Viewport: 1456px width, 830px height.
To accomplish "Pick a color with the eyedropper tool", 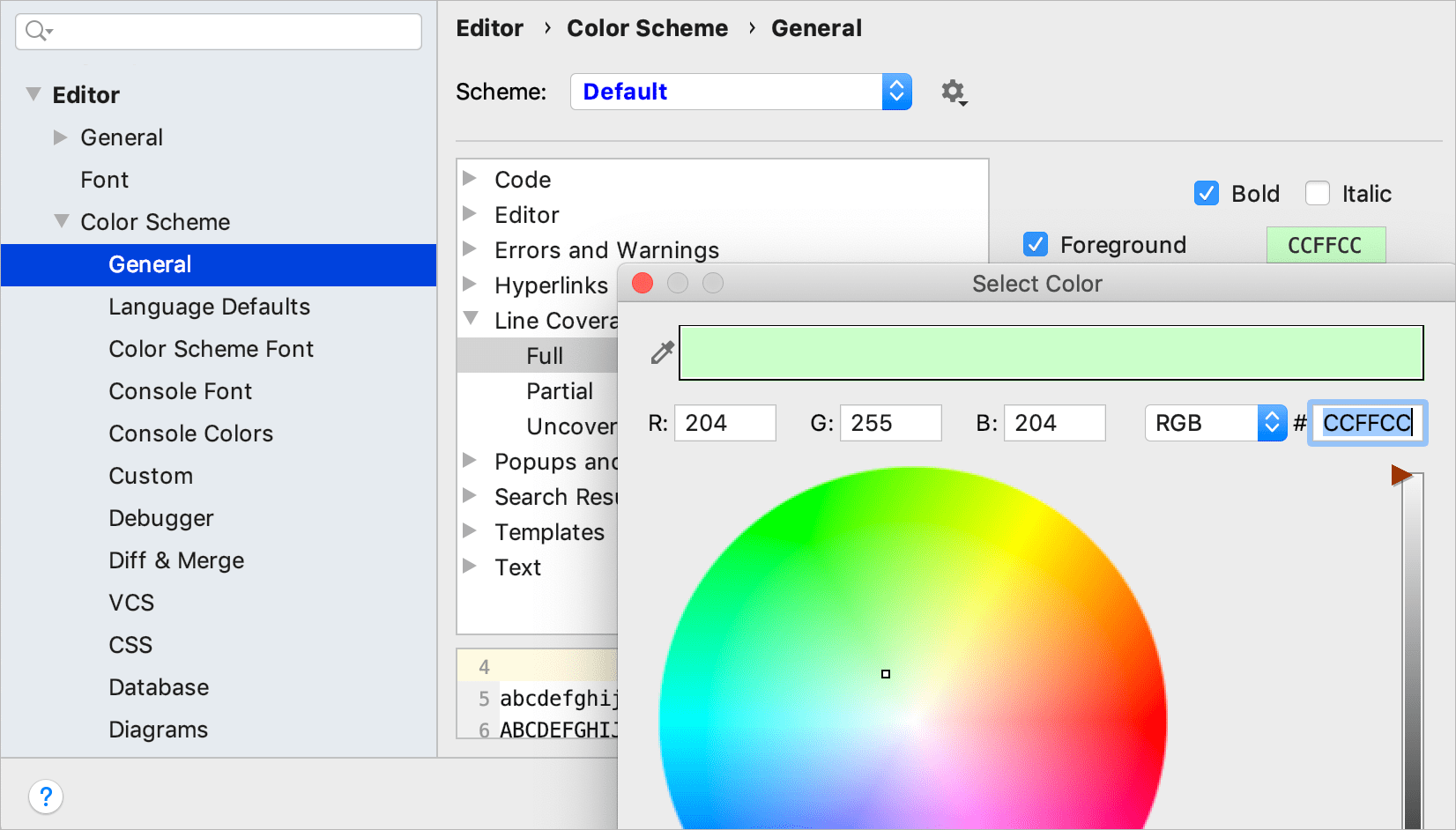I will [662, 352].
